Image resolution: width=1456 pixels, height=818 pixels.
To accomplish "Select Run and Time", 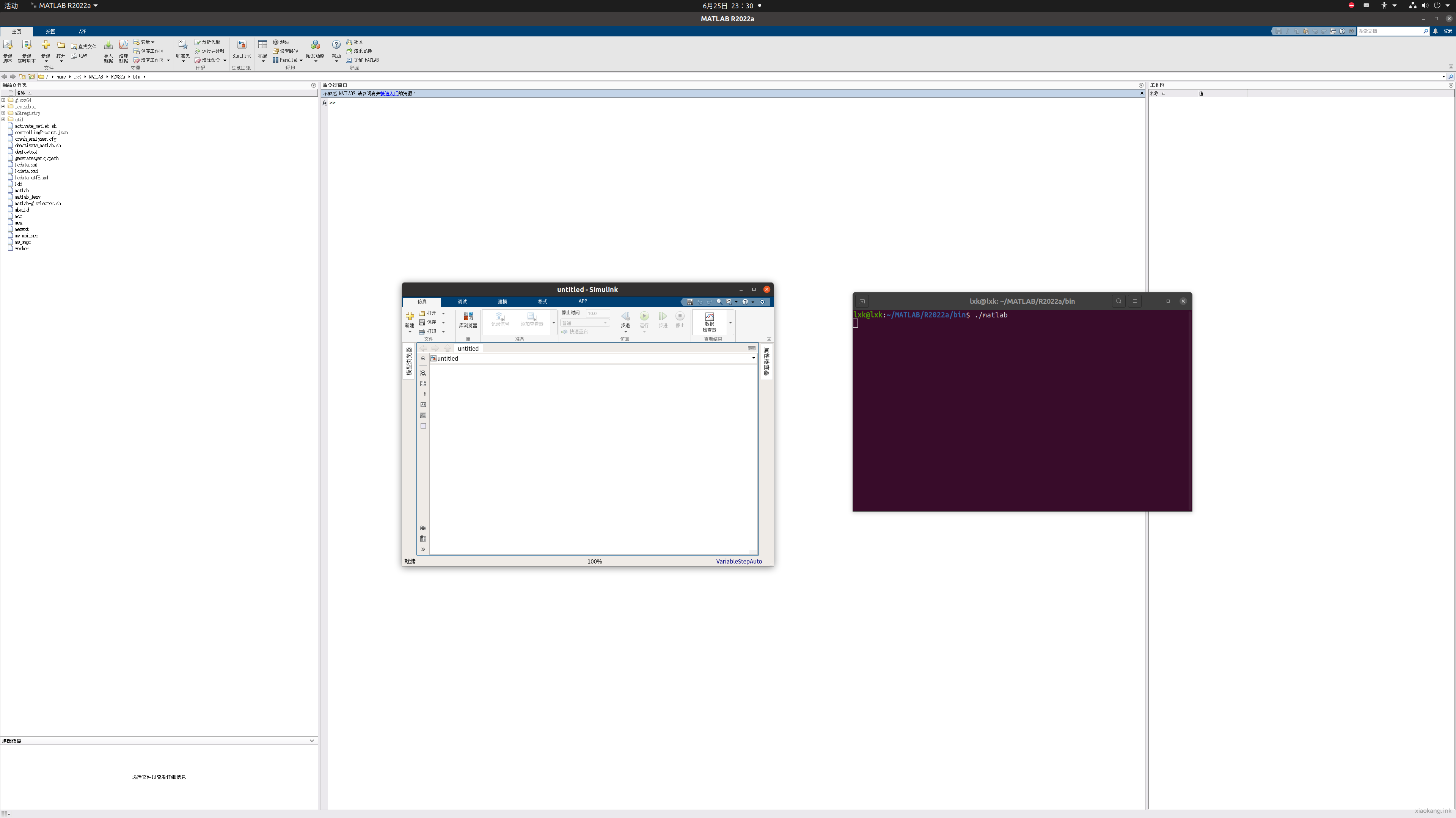I will (x=210, y=51).
